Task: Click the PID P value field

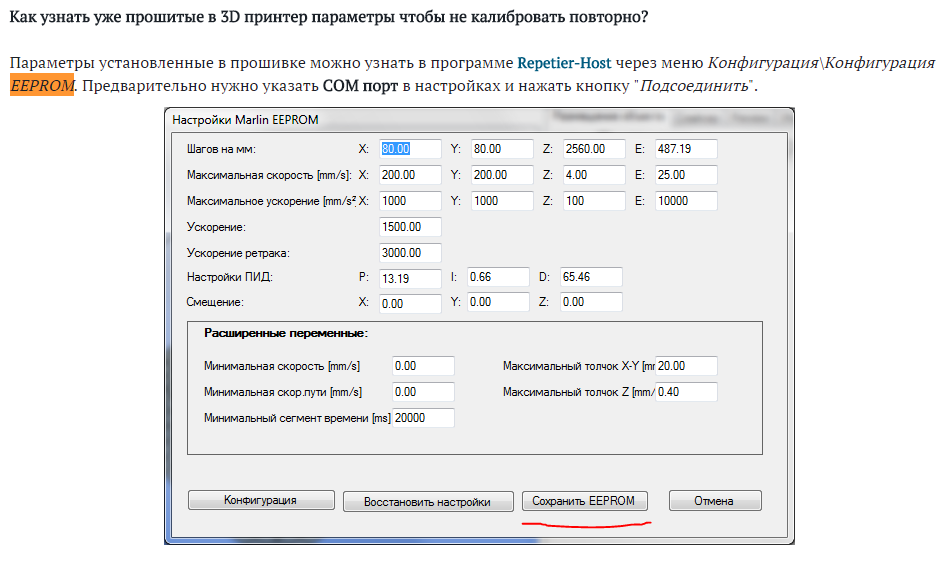Action: coord(410,278)
